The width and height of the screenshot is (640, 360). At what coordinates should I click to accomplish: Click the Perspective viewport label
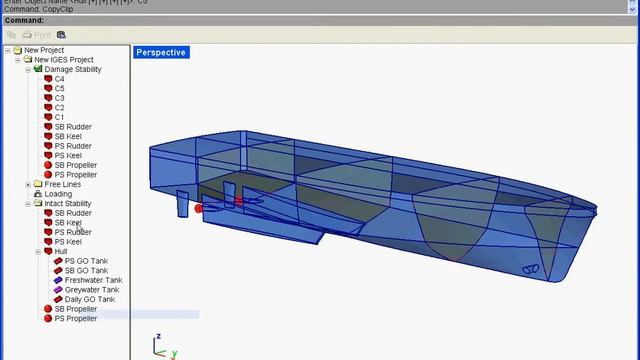(x=161, y=52)
